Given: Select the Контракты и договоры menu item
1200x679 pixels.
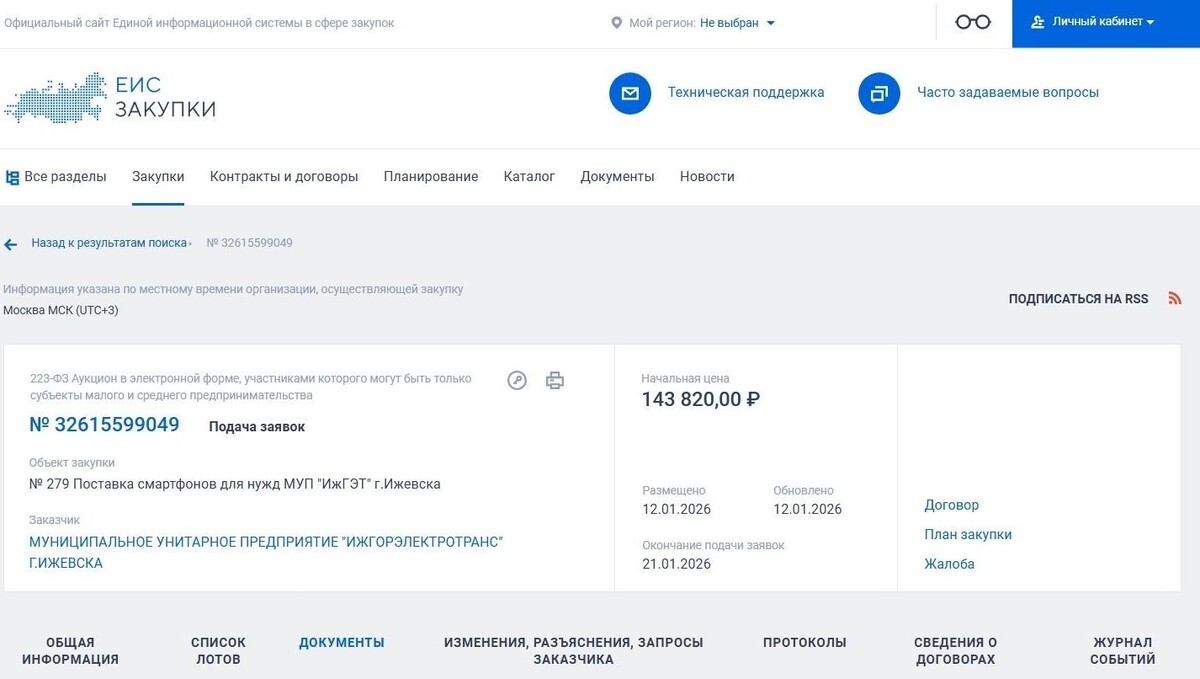Looking at the screenshot, I should (x=283, y=176).
